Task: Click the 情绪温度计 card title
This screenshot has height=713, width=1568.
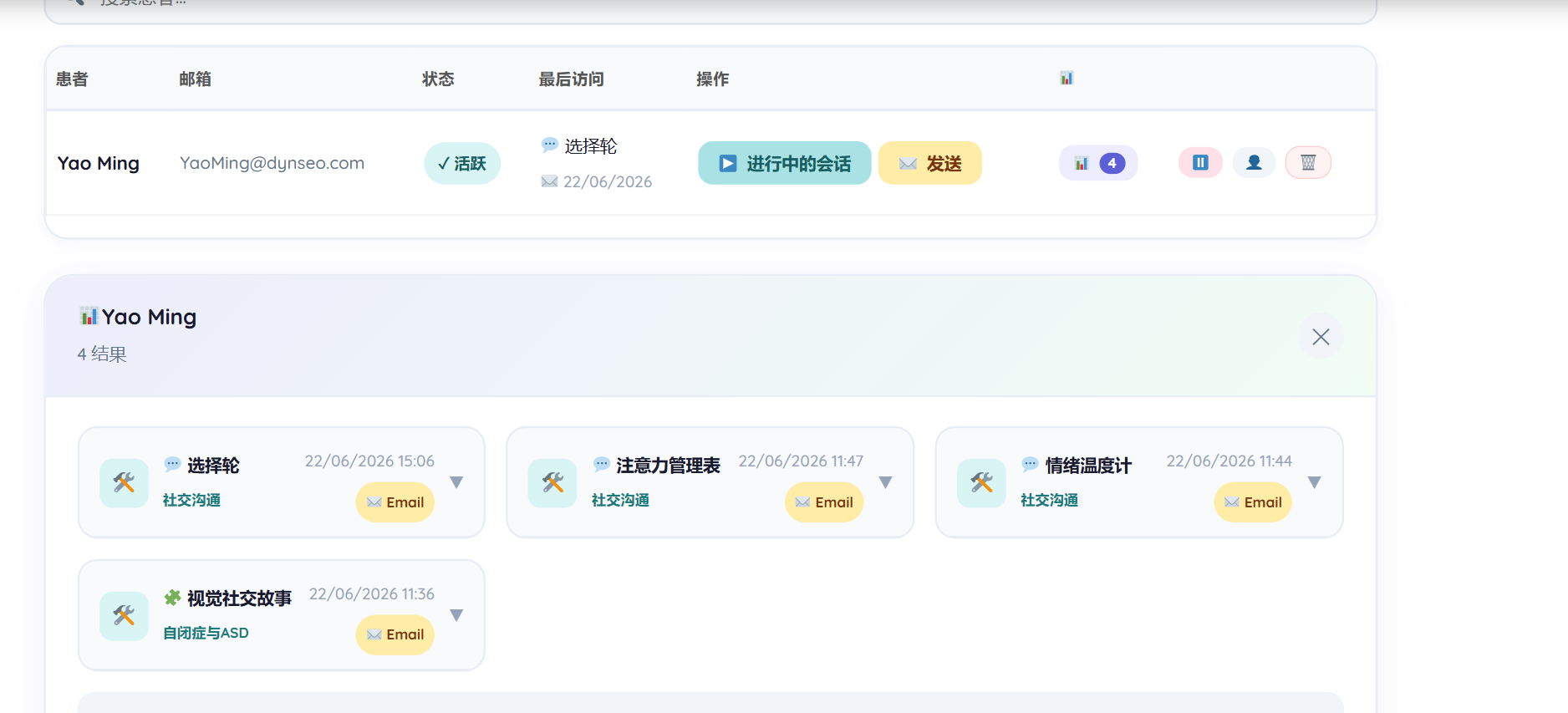Action: point(1088,466)
